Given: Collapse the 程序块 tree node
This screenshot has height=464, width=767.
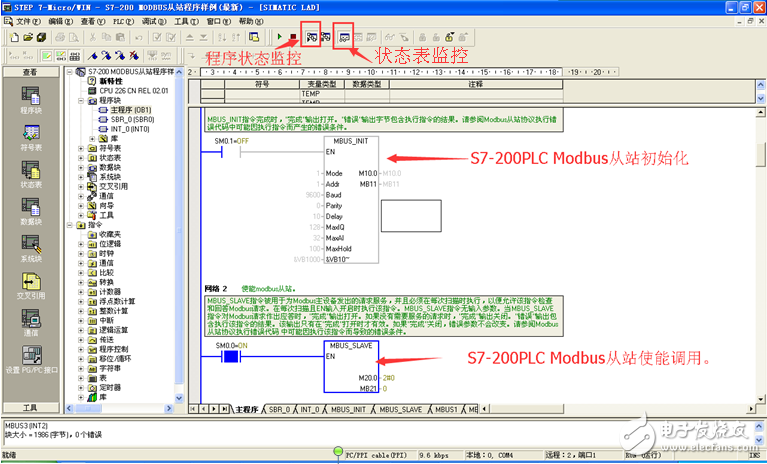Looking at the screenshot, I should tap(81, 100).
